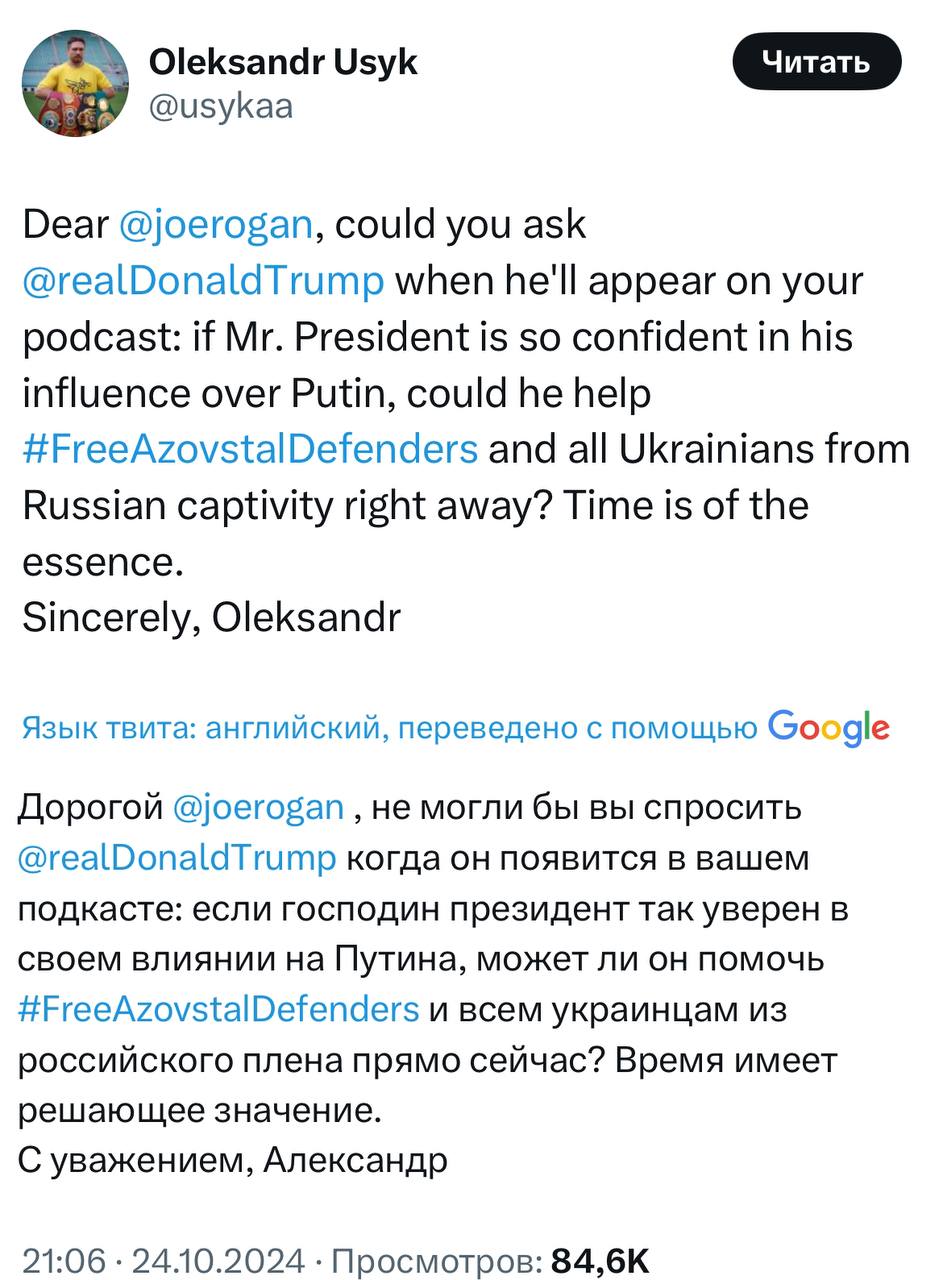Click the 'Дорогой' word in translation
The height and width of the screenshot is (1280, 943).
[90, 807]
